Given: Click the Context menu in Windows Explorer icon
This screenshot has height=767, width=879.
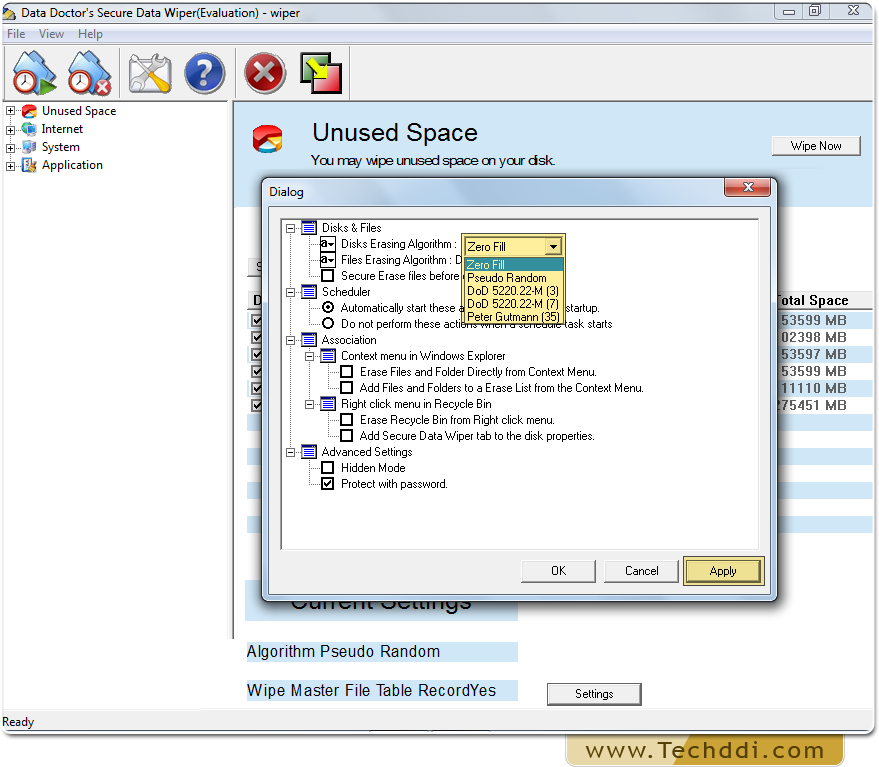Looking at the screenshot, I should coord(329,356).
